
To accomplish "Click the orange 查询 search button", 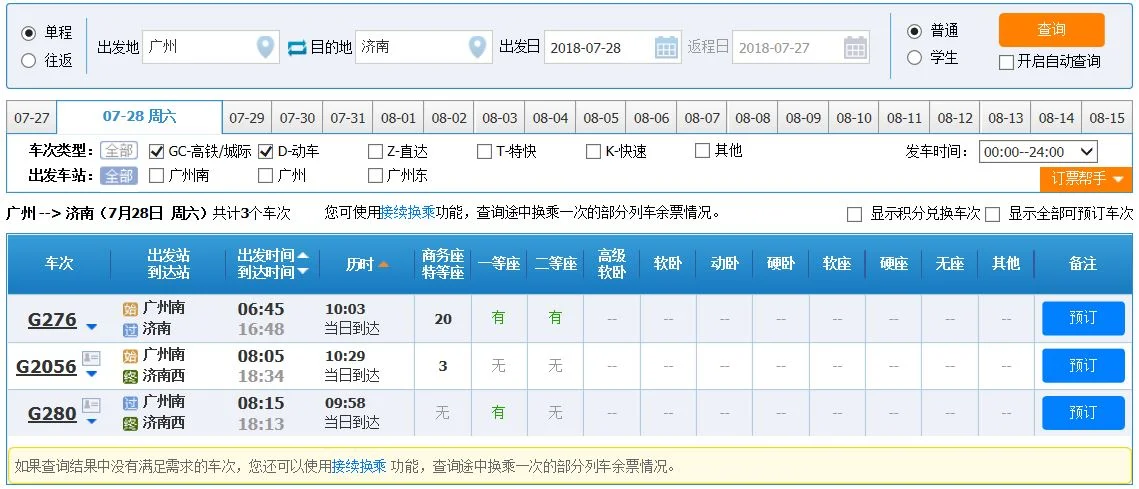I will (x=1051, y=30).
